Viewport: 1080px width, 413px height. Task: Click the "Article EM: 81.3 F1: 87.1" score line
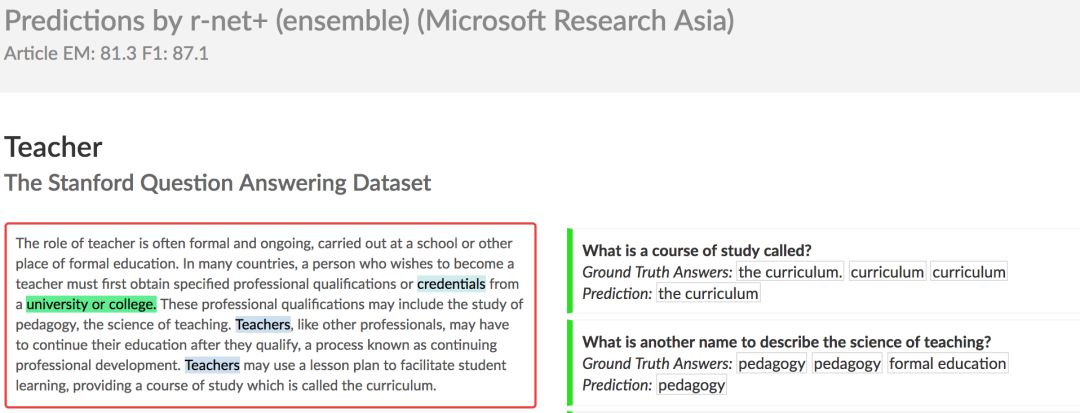click(106, 53)
